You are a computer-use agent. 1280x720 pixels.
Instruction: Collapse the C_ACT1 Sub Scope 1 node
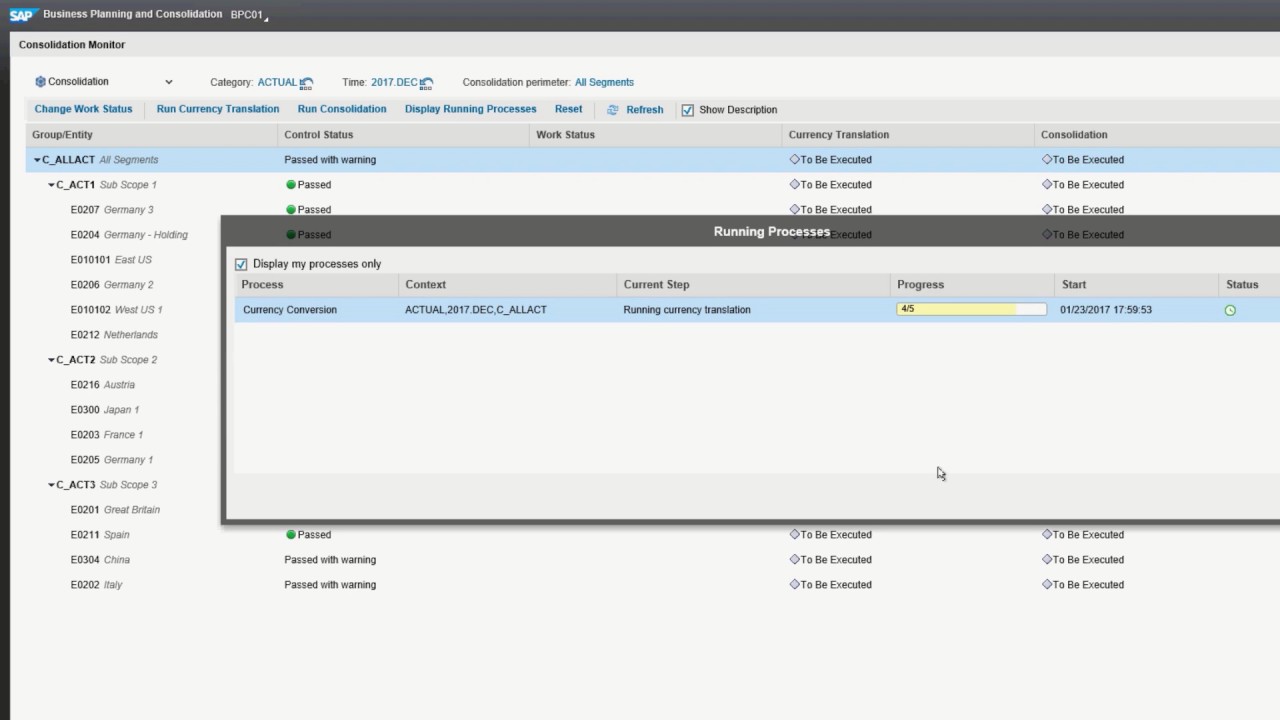point(51,185)
